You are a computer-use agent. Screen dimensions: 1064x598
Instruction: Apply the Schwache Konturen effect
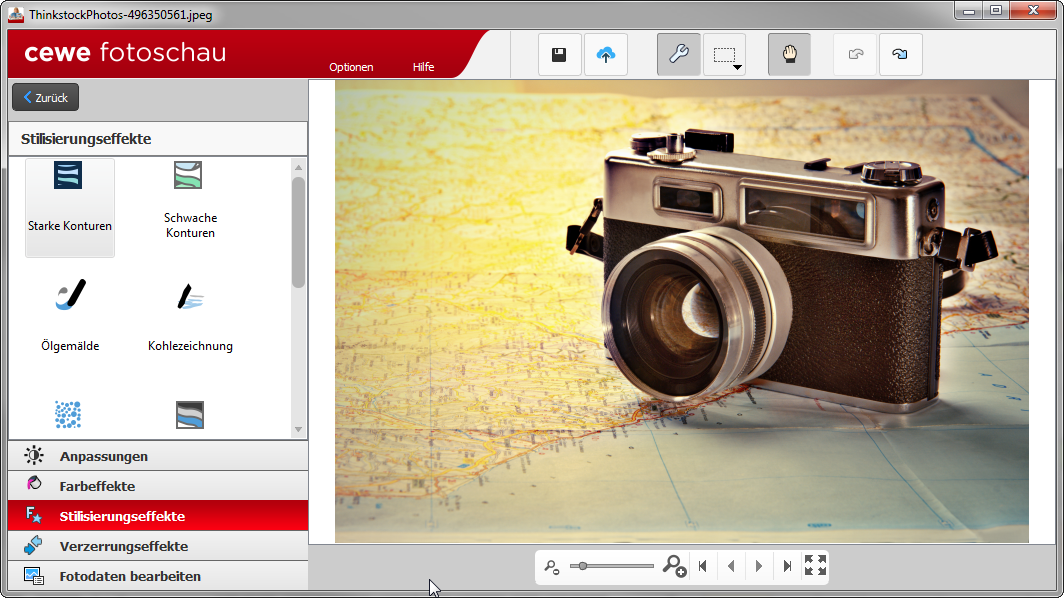(190, 207)
